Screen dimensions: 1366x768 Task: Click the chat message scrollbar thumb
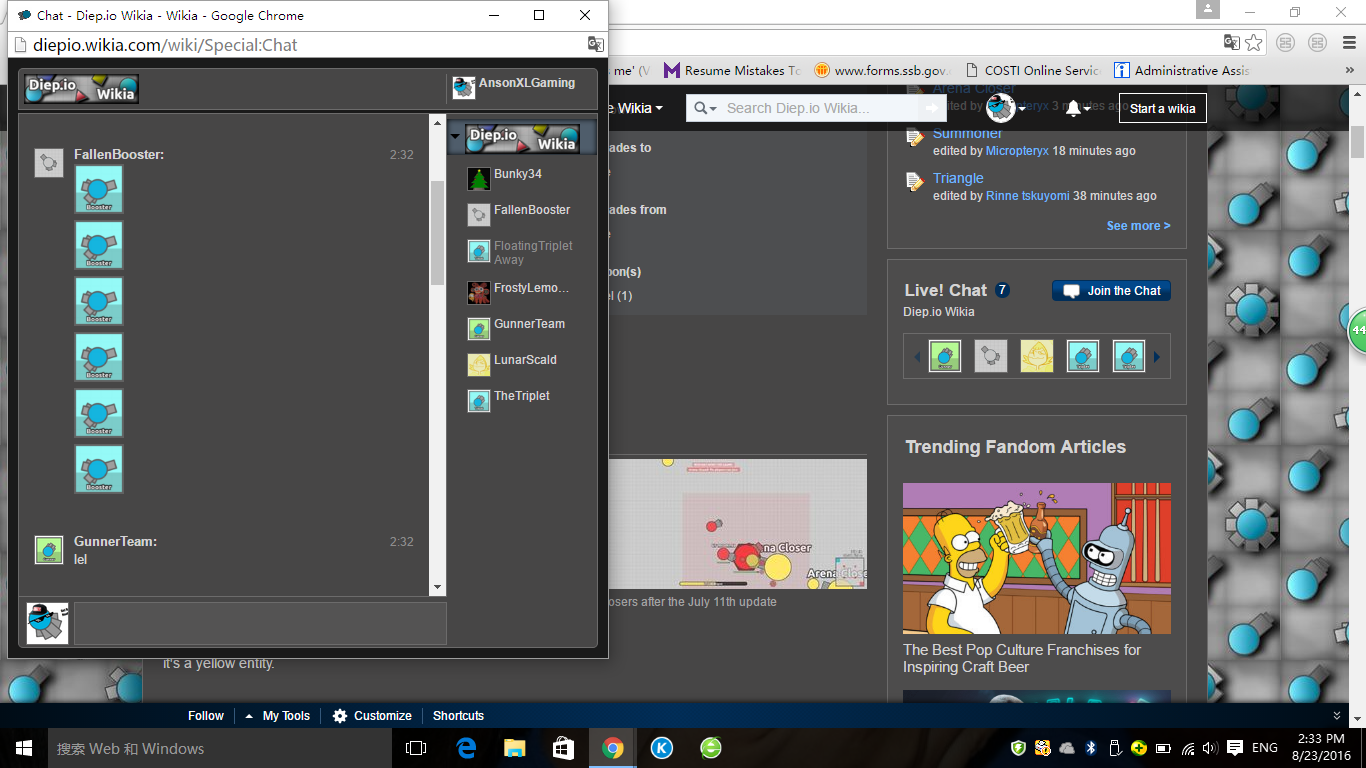point(437,233)
